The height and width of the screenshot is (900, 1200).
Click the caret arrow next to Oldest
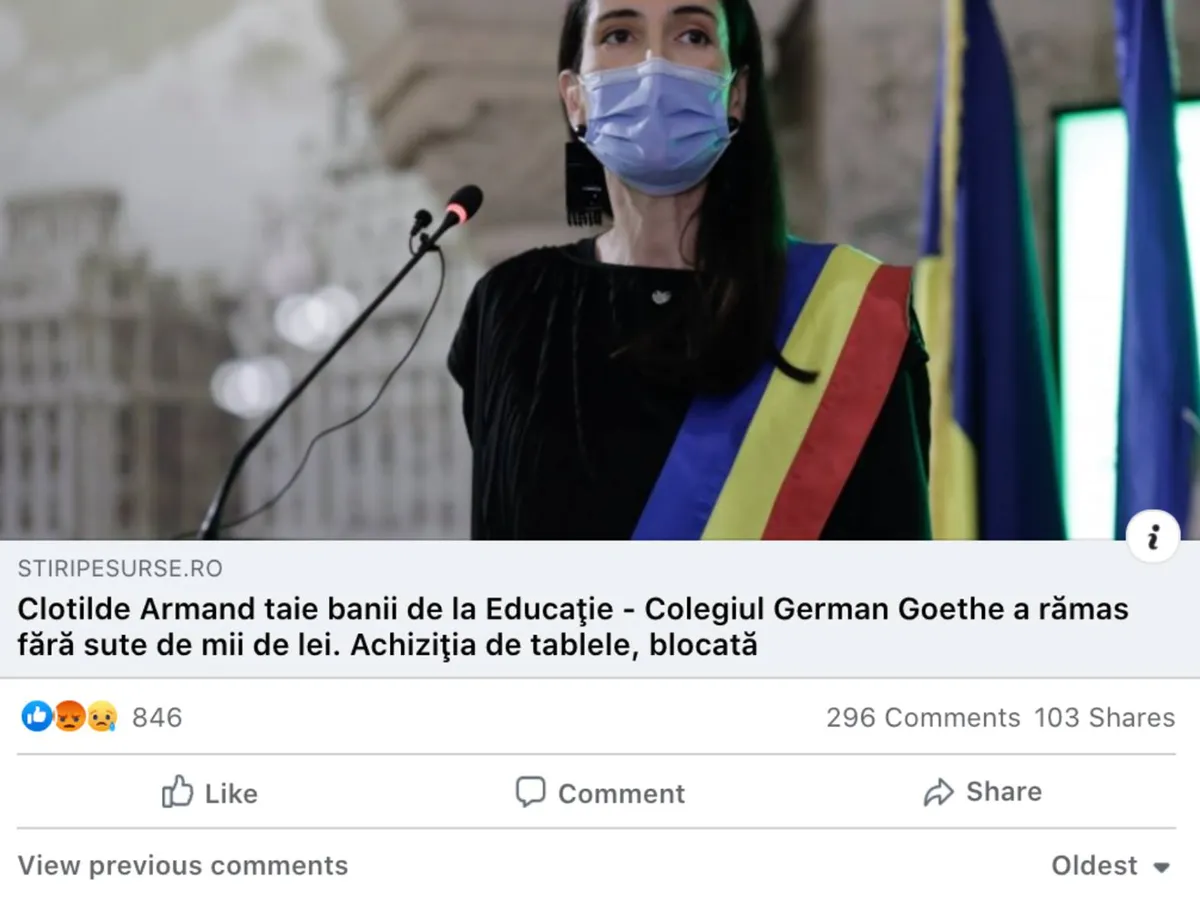pos(1161,867)
